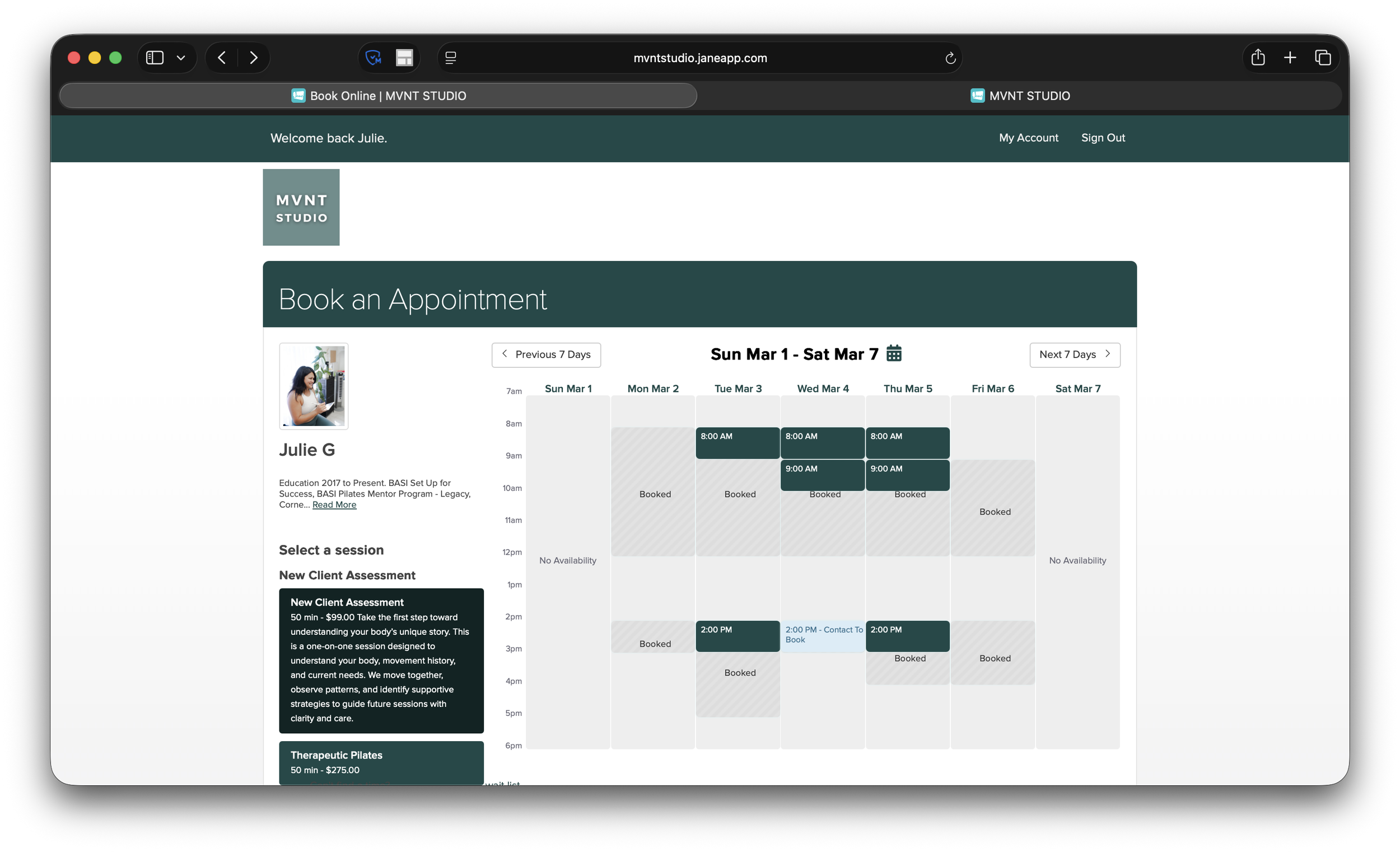Click the browser forward arrow
This screenshot has width=1400, height=852.
point(254,58)
